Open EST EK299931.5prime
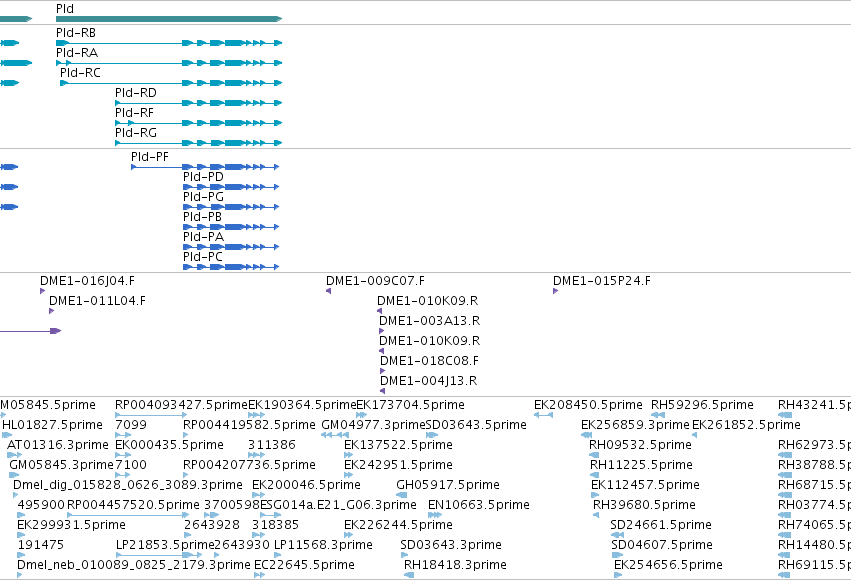 pyautogui.click(x=71, y=526)
